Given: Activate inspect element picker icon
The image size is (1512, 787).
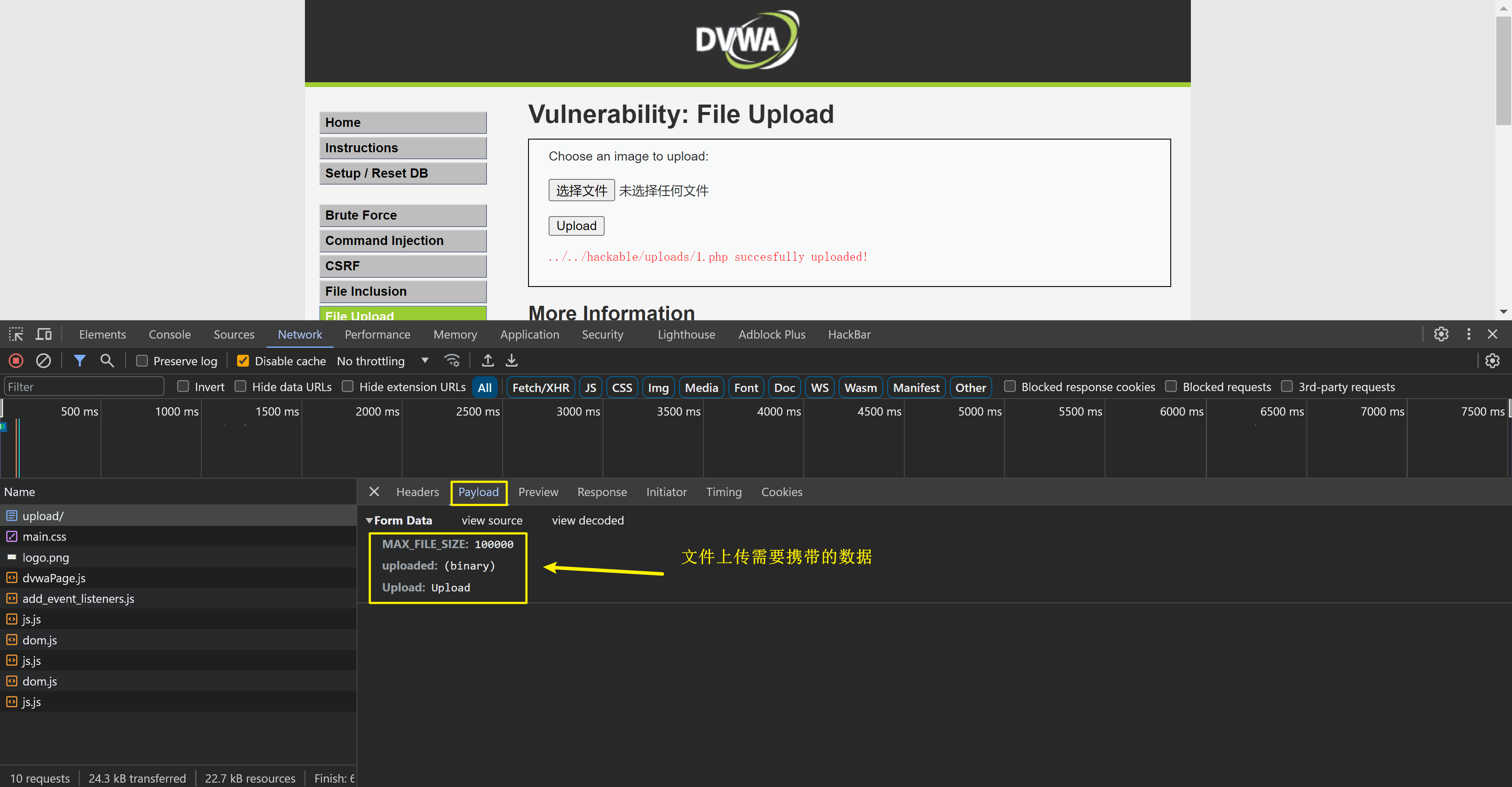Looking at the screenshot, I should tap(16, 334).
